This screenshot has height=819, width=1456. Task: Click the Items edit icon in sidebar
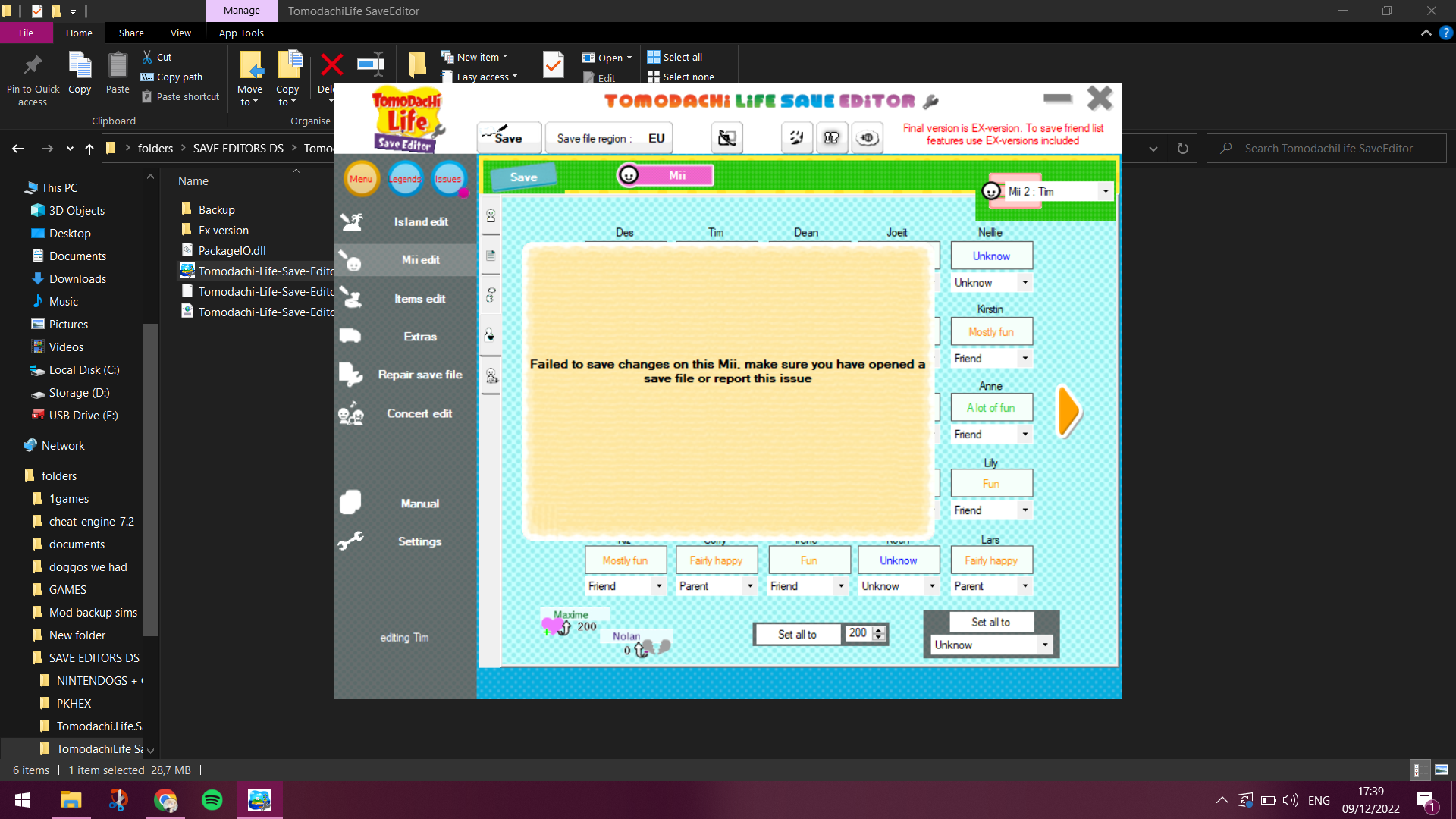(350, 298)
